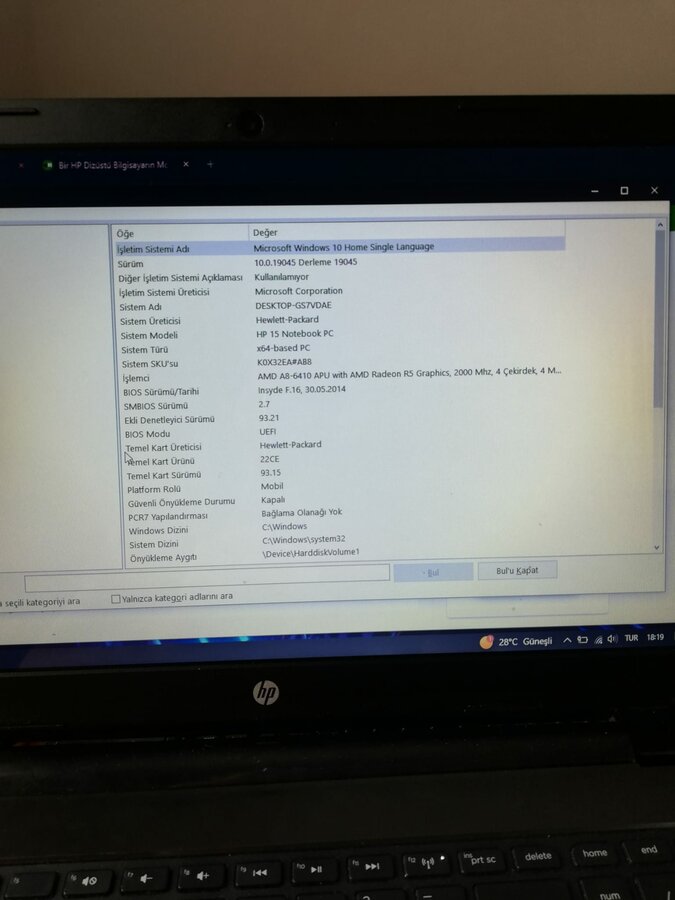Viewport: 675px width, 900px height.
Task: Click the 10.0.19045 Derleme version value
Action: coord(305,262)
